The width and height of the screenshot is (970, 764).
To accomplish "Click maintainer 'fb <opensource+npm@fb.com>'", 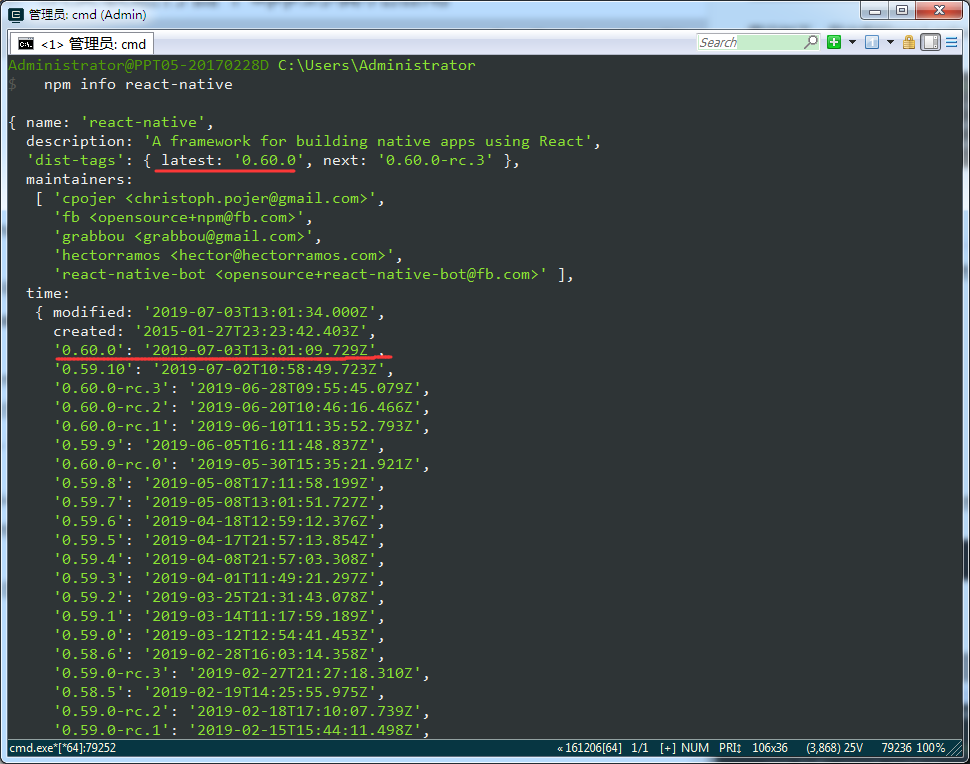I will [179, 218].
